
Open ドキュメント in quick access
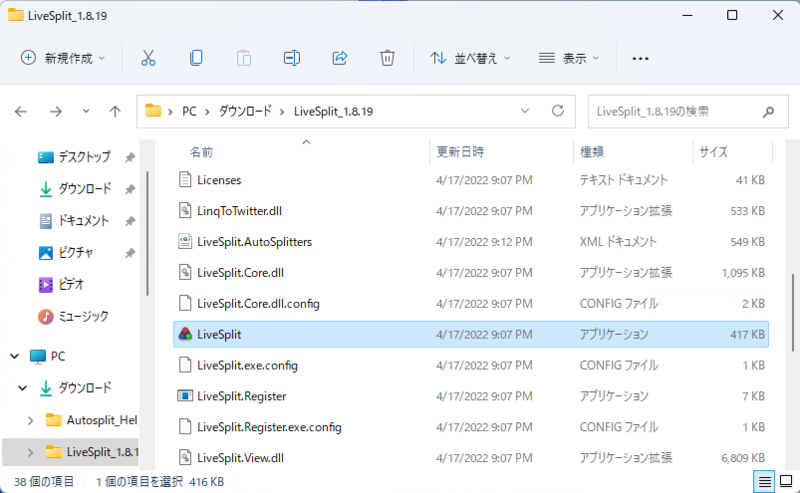[x=74, y=220]
